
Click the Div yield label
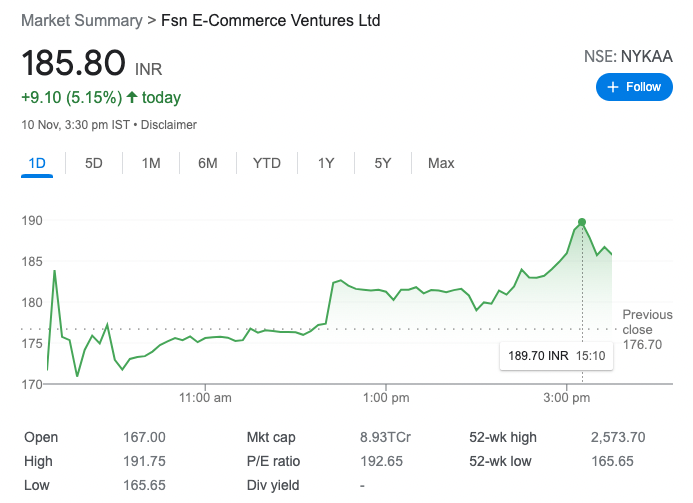point(273,485)
